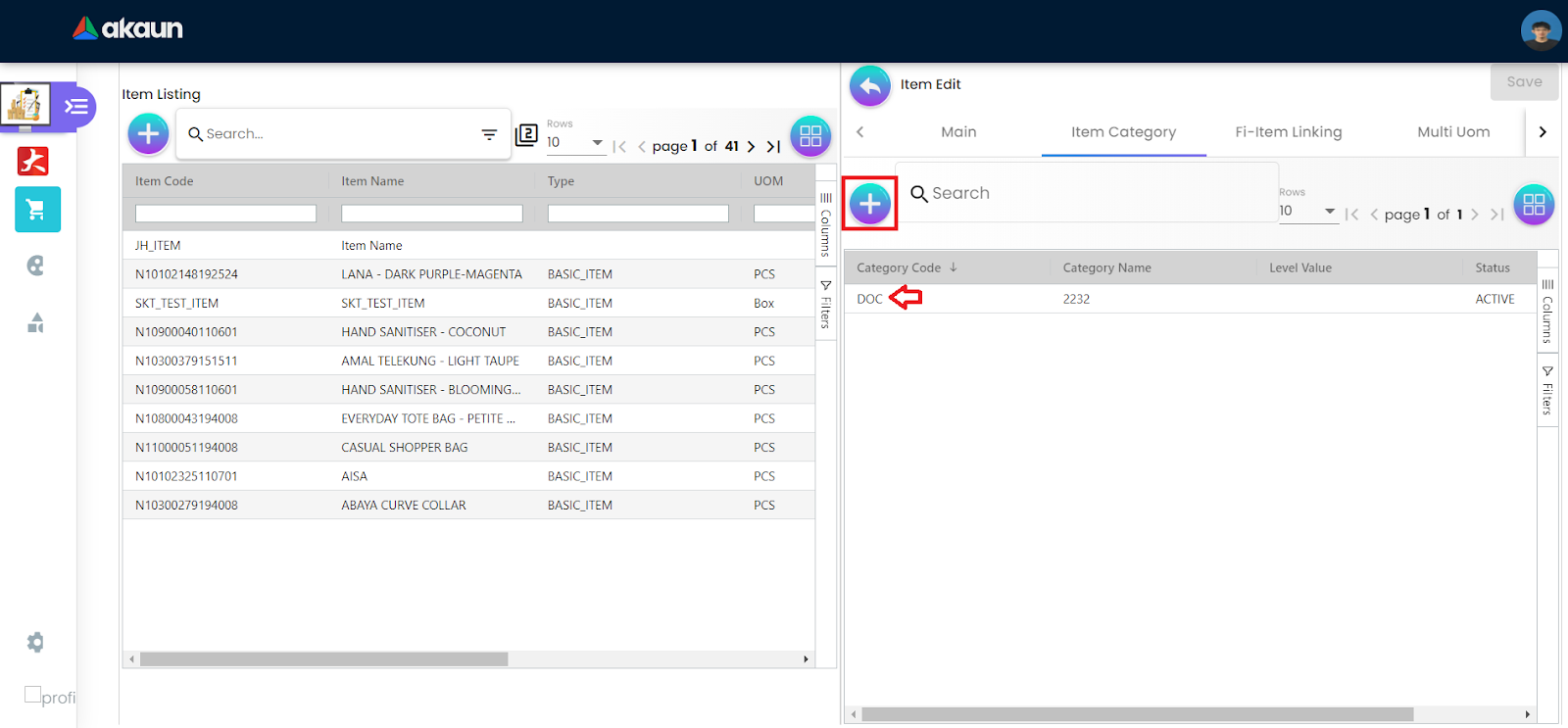Click the add button in Item Listing
1568x728 pixels.
[x=148, y=134]
